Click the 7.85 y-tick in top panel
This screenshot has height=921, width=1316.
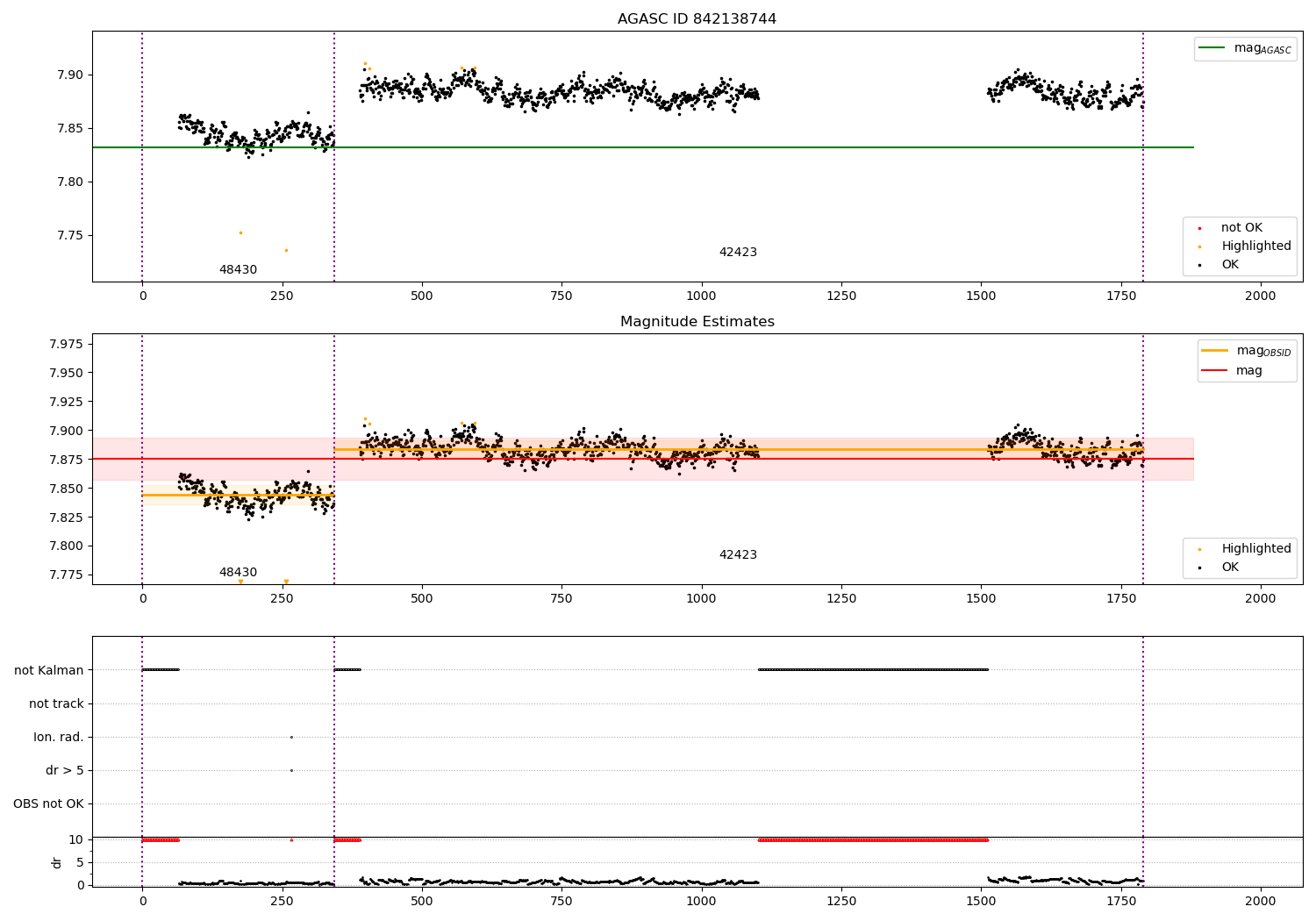(69, 128)
